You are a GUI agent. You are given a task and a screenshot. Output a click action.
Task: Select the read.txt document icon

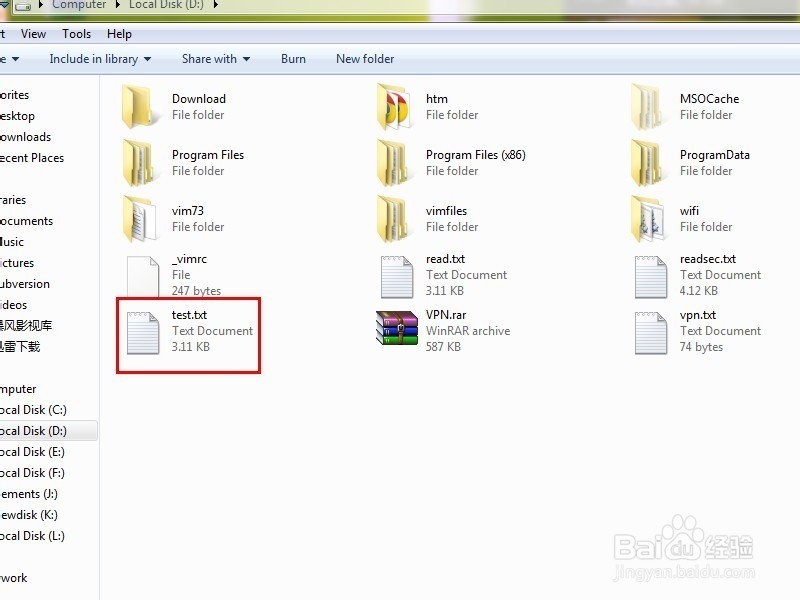397,277
